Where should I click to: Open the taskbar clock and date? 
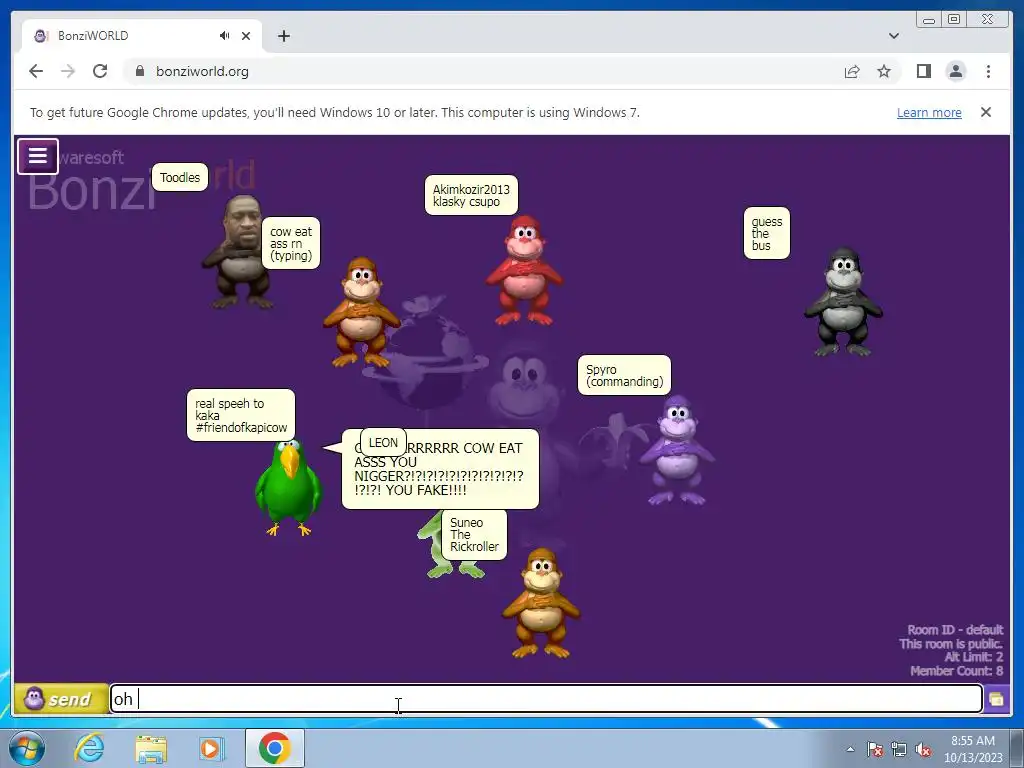pyautogui.click(x=973, y=749)
